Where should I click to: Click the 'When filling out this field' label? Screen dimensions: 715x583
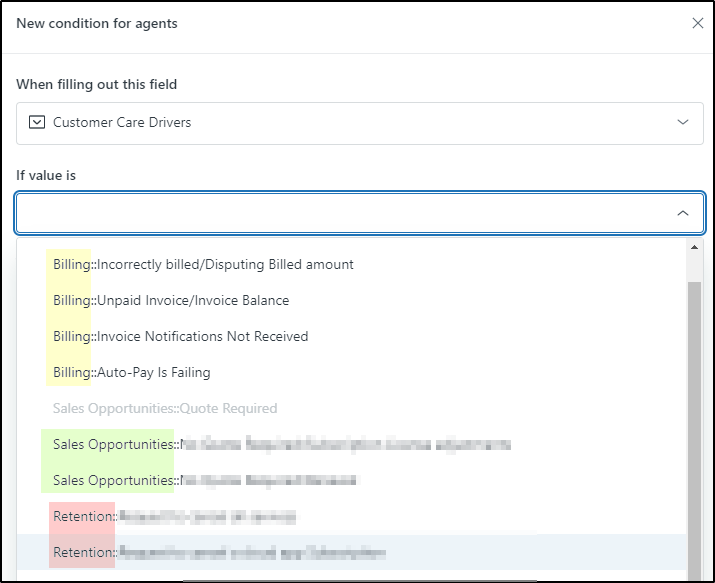(x=96, y=84)
